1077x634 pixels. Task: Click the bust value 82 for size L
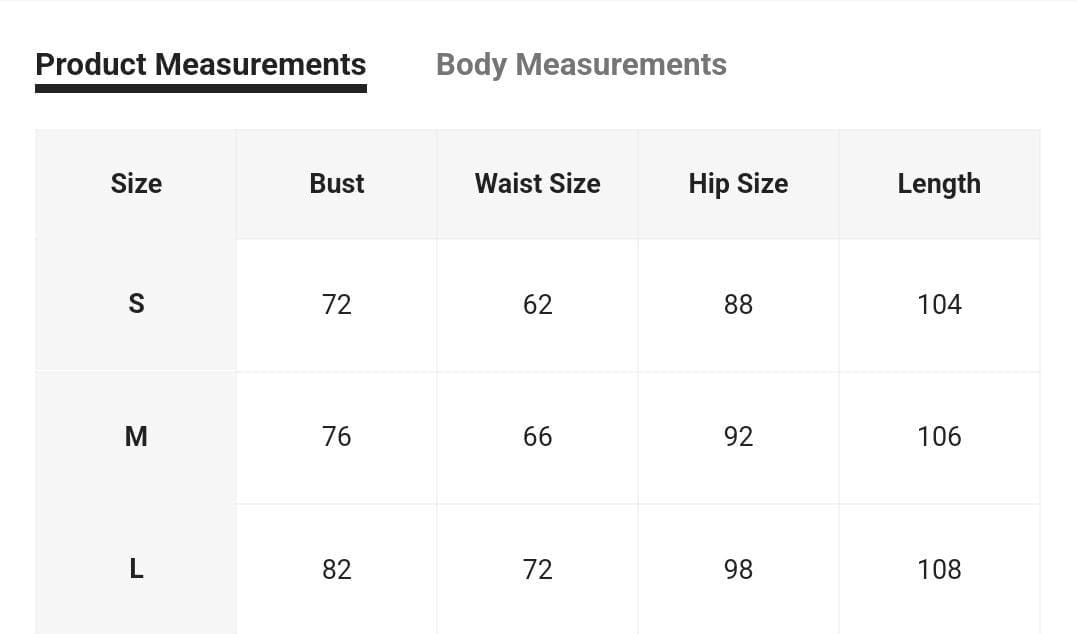[x=337, y=569]
